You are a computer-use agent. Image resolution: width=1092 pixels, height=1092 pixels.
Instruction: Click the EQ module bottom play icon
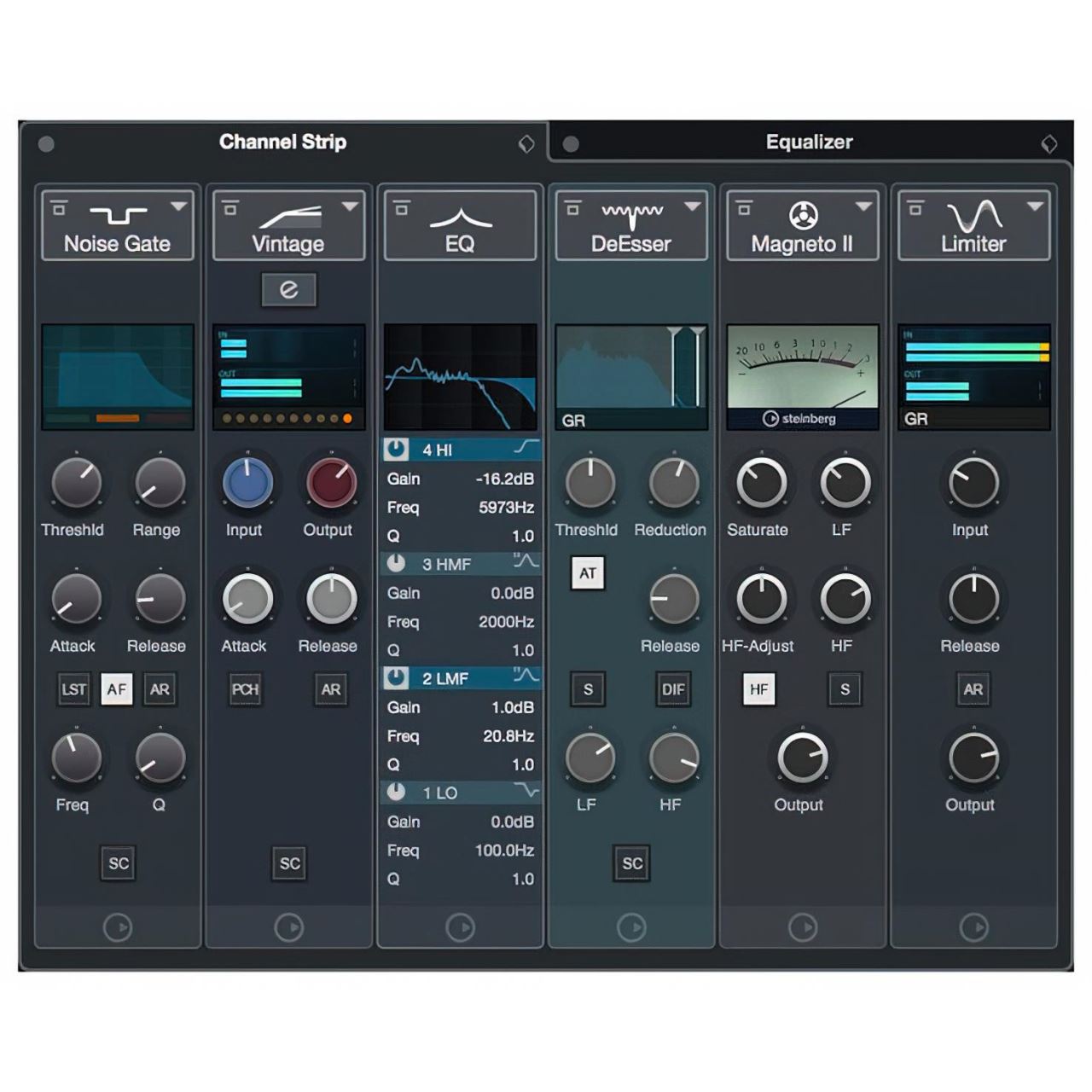click(461, 927)
